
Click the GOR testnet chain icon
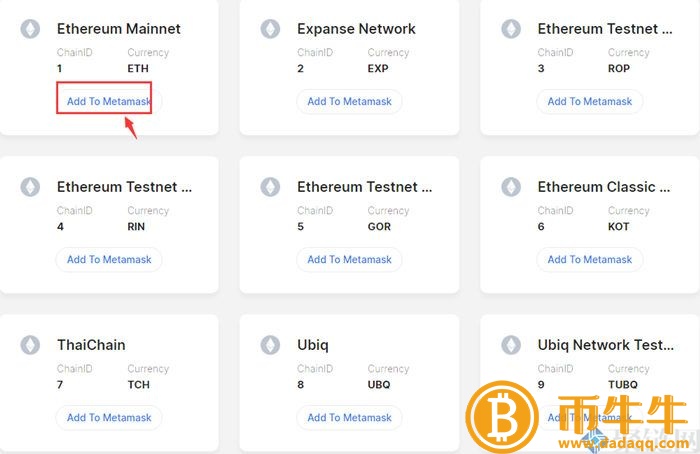270,187
